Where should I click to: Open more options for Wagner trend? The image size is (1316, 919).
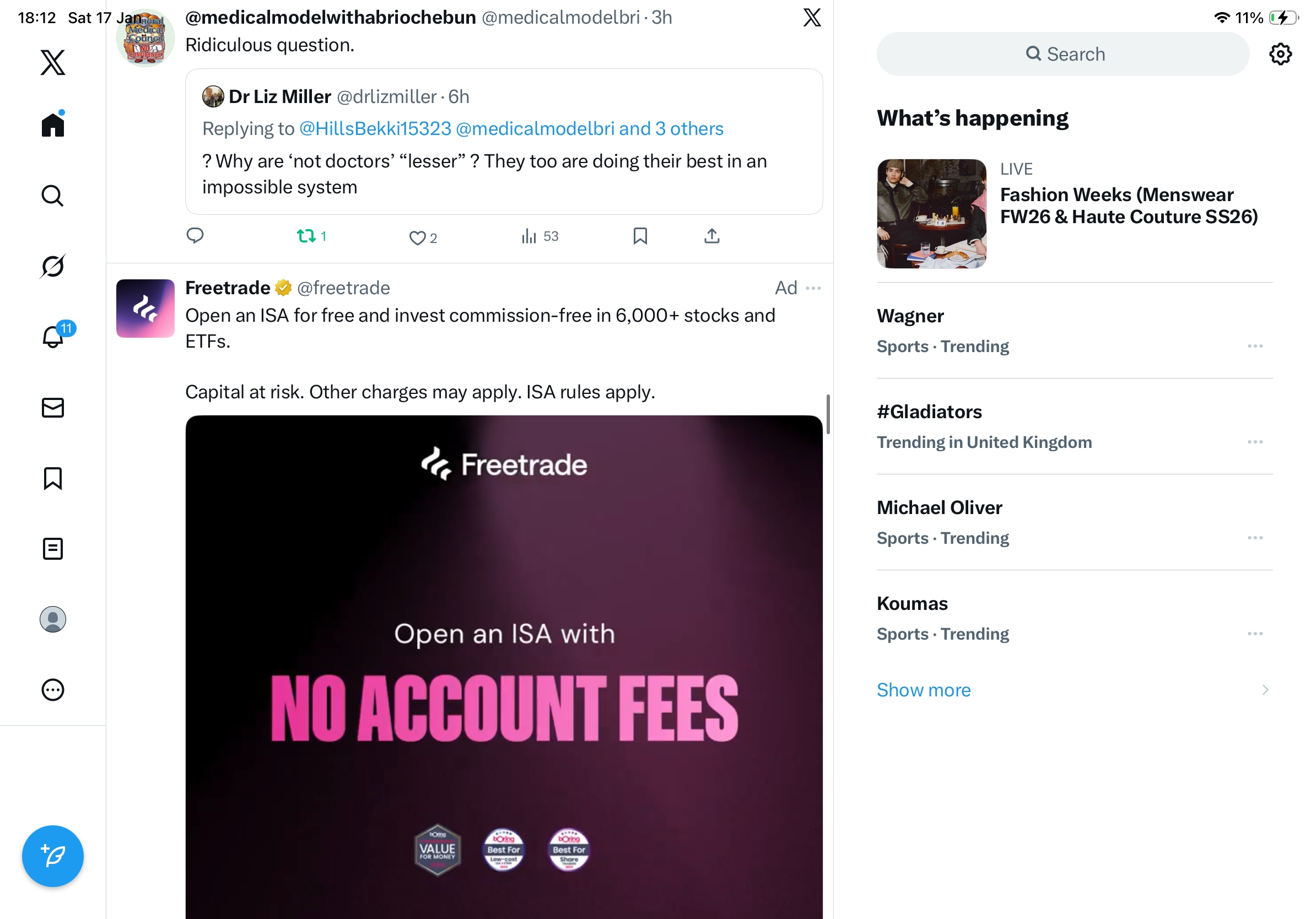click(x=1255, y=346)
